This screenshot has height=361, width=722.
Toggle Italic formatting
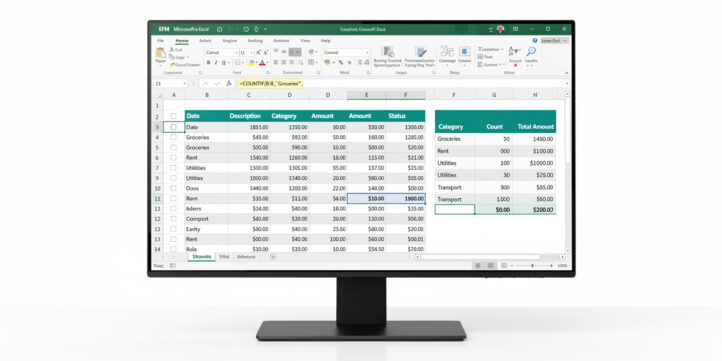[x=216, y=63]
